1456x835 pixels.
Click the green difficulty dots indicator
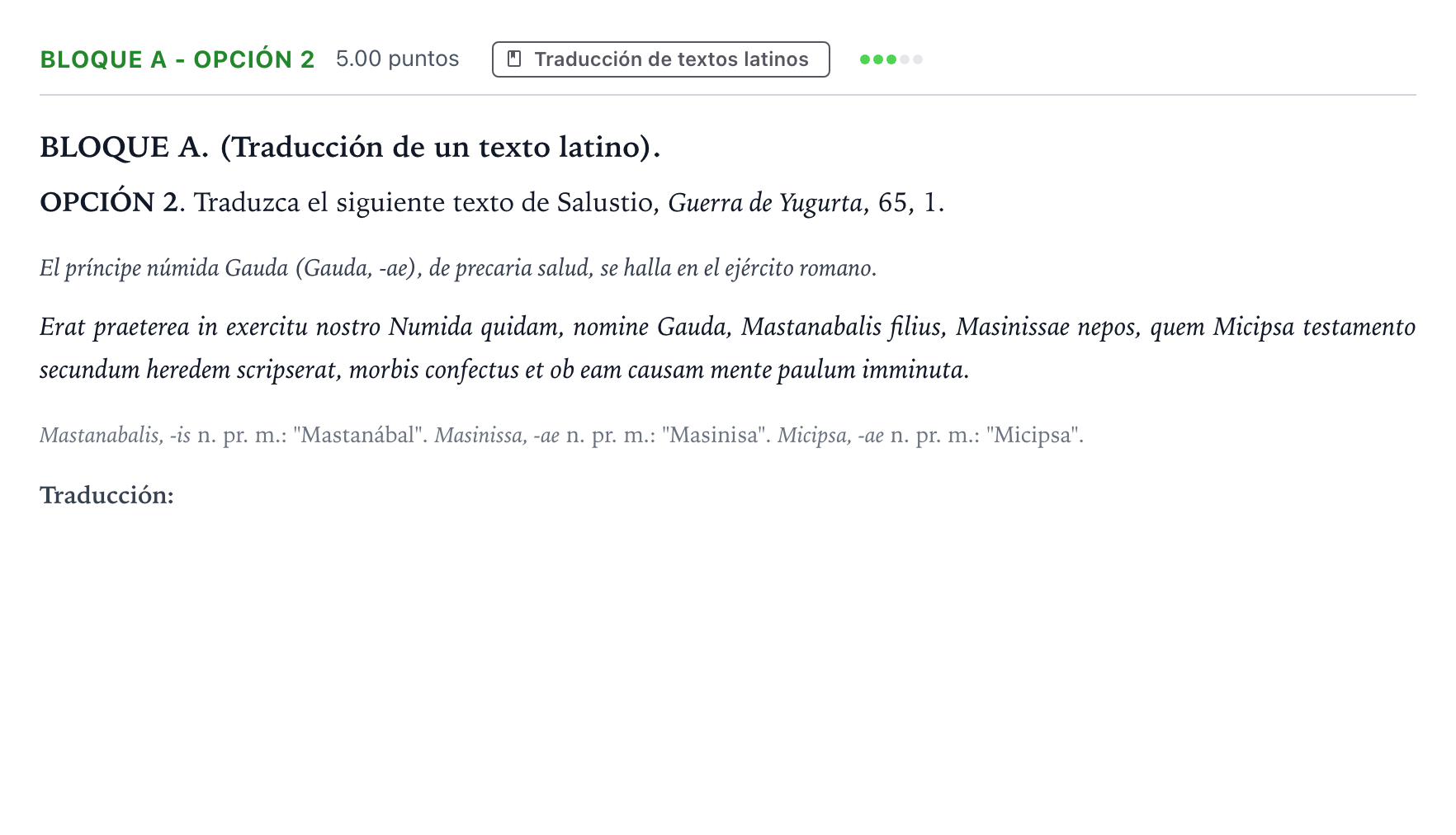pos(891,59)
